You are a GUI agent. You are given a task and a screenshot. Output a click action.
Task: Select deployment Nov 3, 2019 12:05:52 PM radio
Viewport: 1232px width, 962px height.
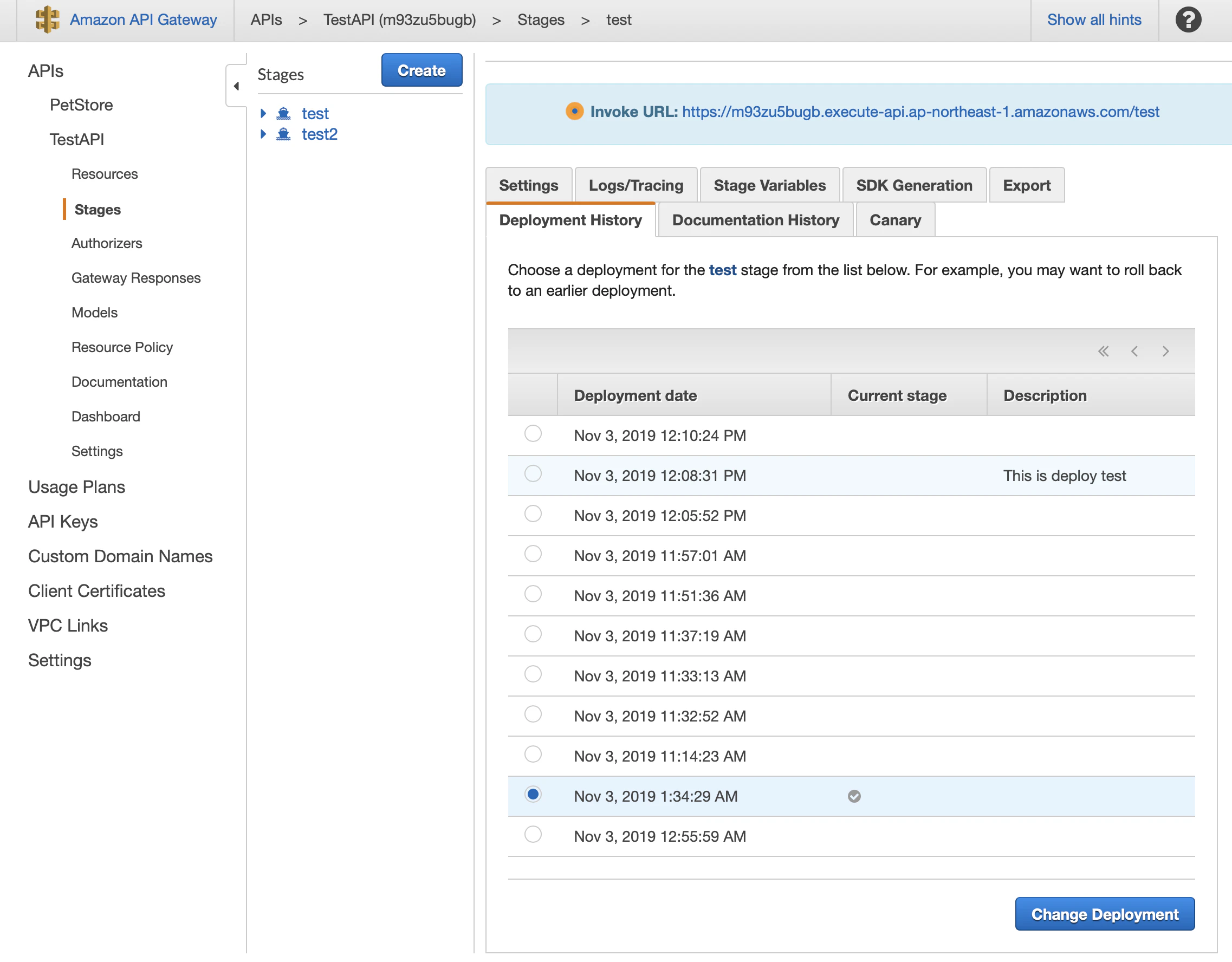click(533, 513)
